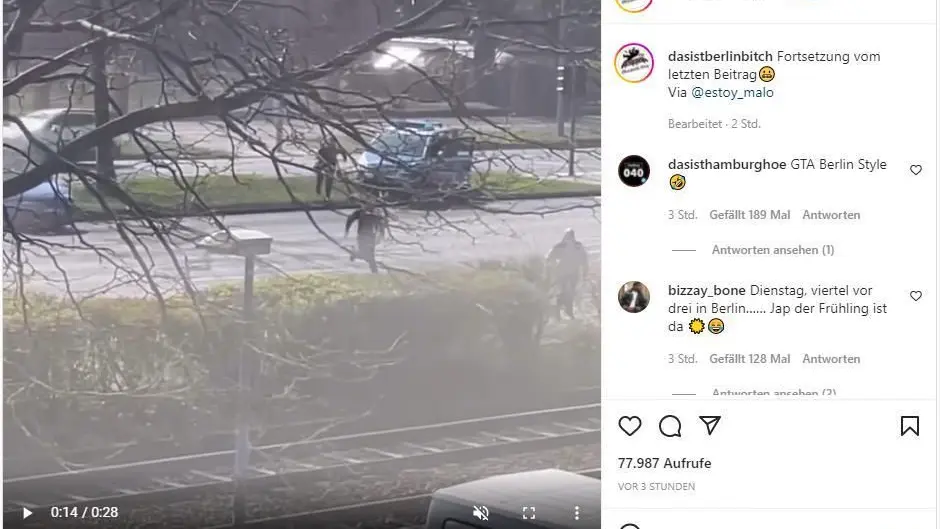Open @estoy_malo profile link

click(x=732, y=92)
